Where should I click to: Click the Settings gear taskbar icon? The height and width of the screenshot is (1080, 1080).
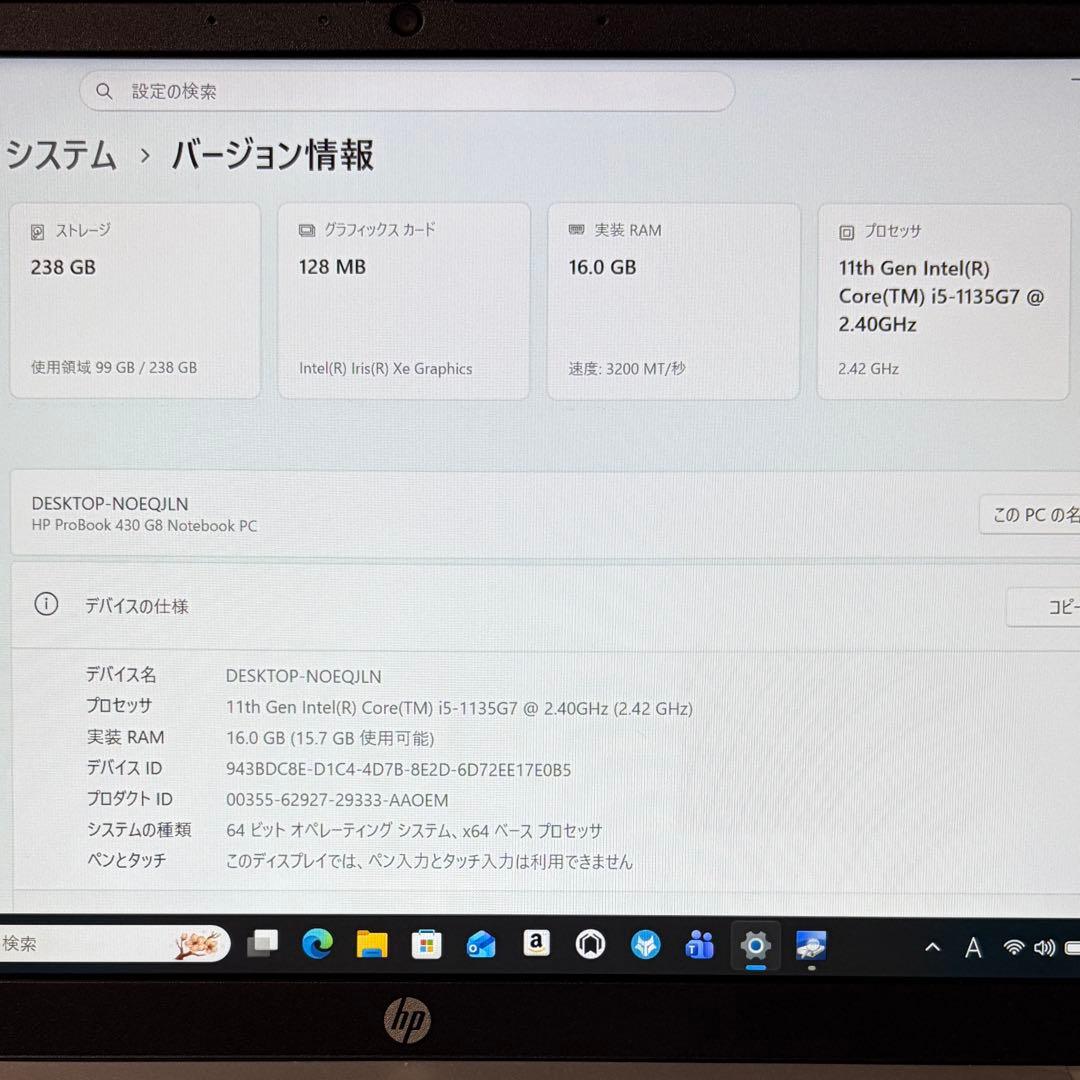point(756,946)
